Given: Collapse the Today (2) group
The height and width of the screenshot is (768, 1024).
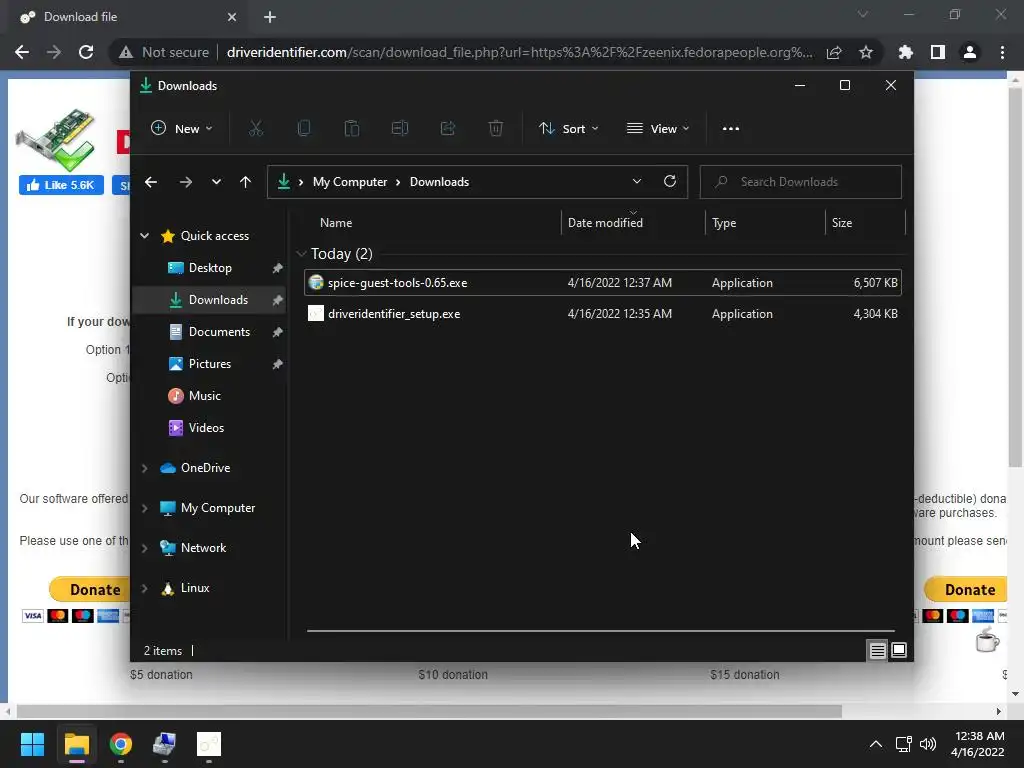Looking at the screenshot, I should coord(301,253).
